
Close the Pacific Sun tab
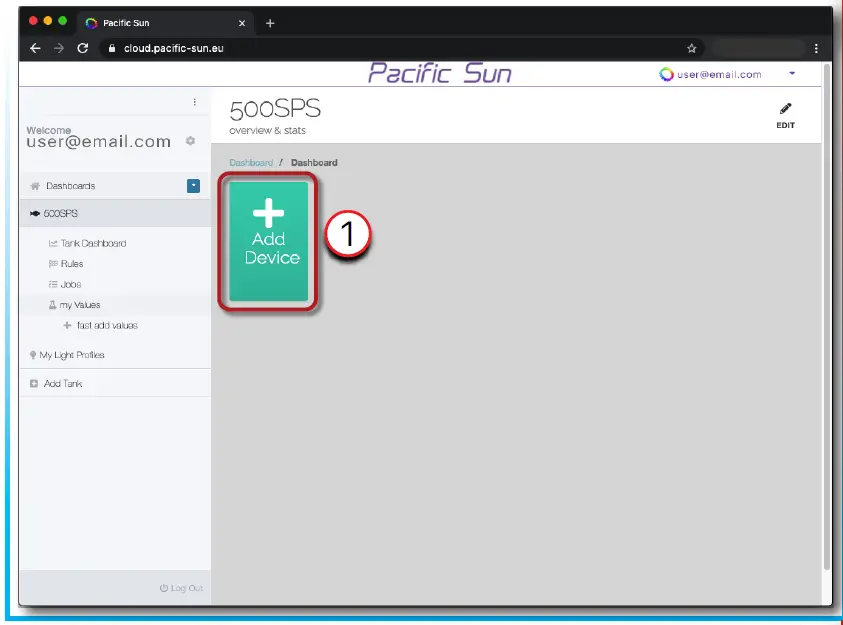[242, 23]
